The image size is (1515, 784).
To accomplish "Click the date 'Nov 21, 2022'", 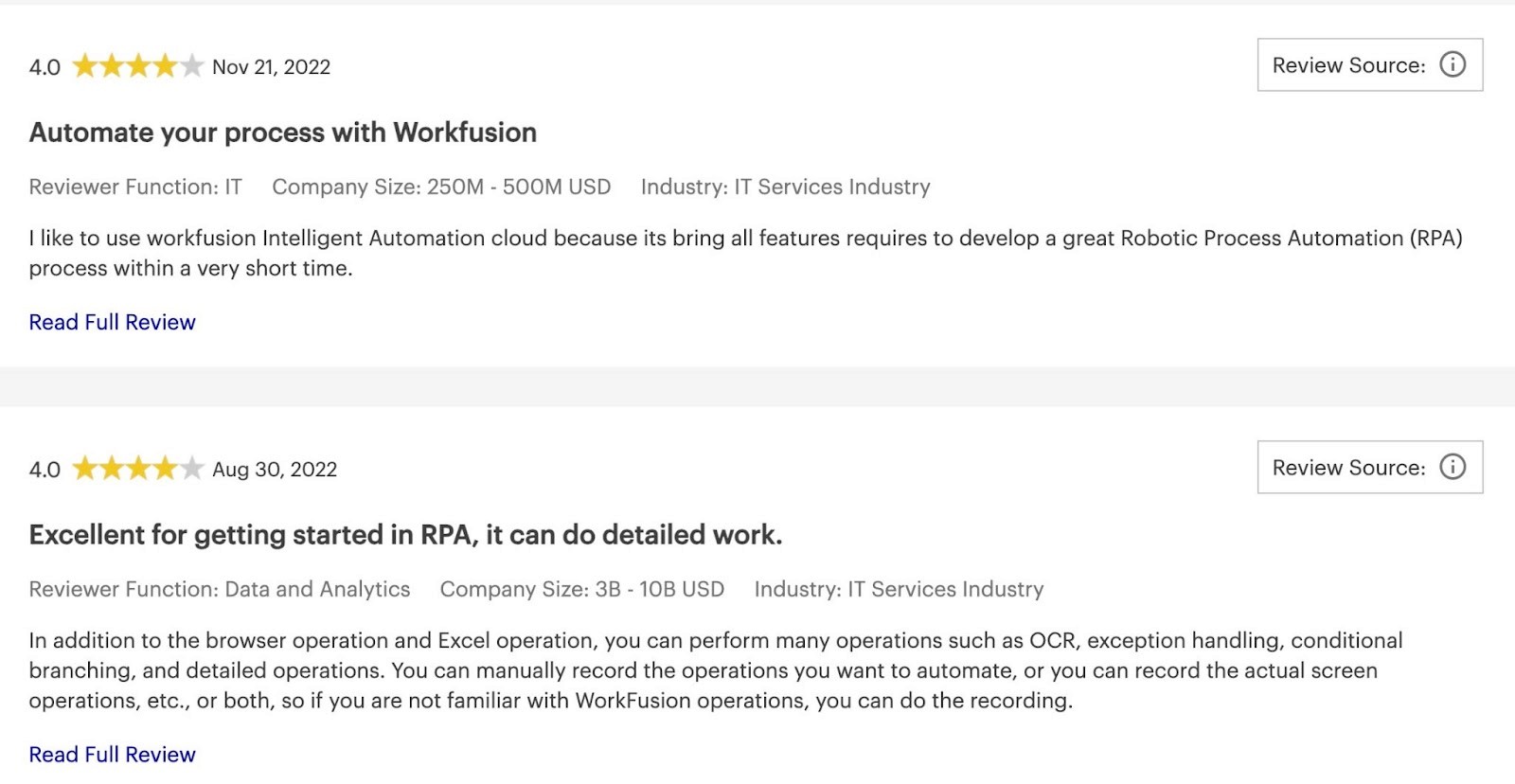I will (272, 67).
